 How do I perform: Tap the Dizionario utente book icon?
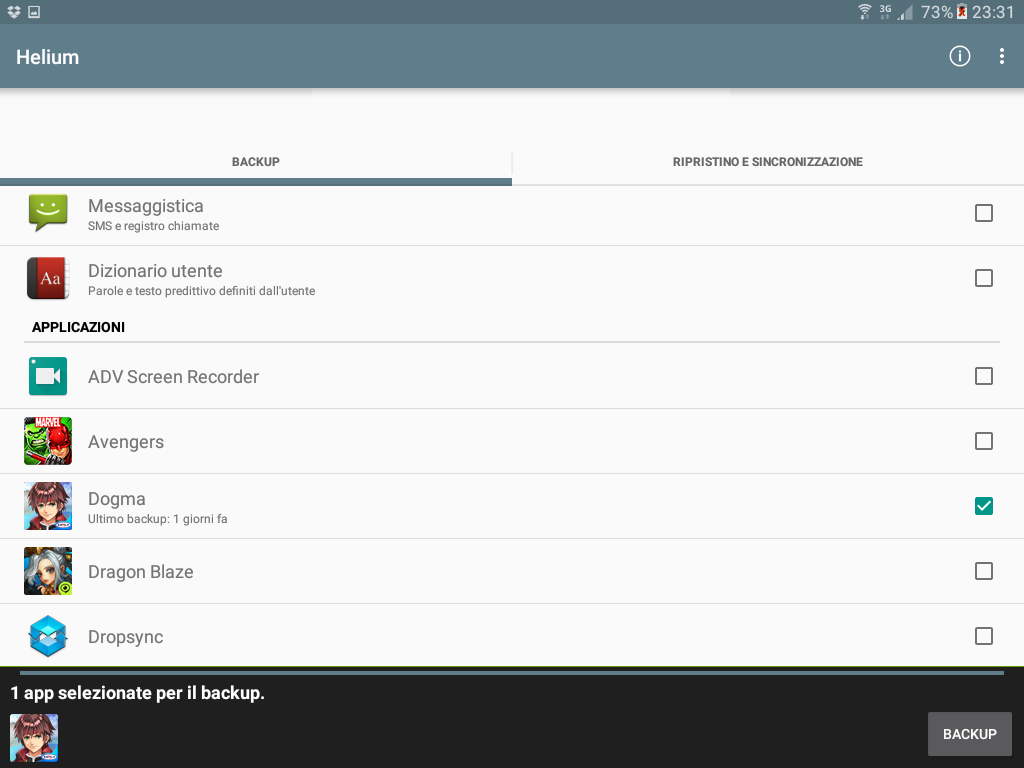(x=48, y=278)
